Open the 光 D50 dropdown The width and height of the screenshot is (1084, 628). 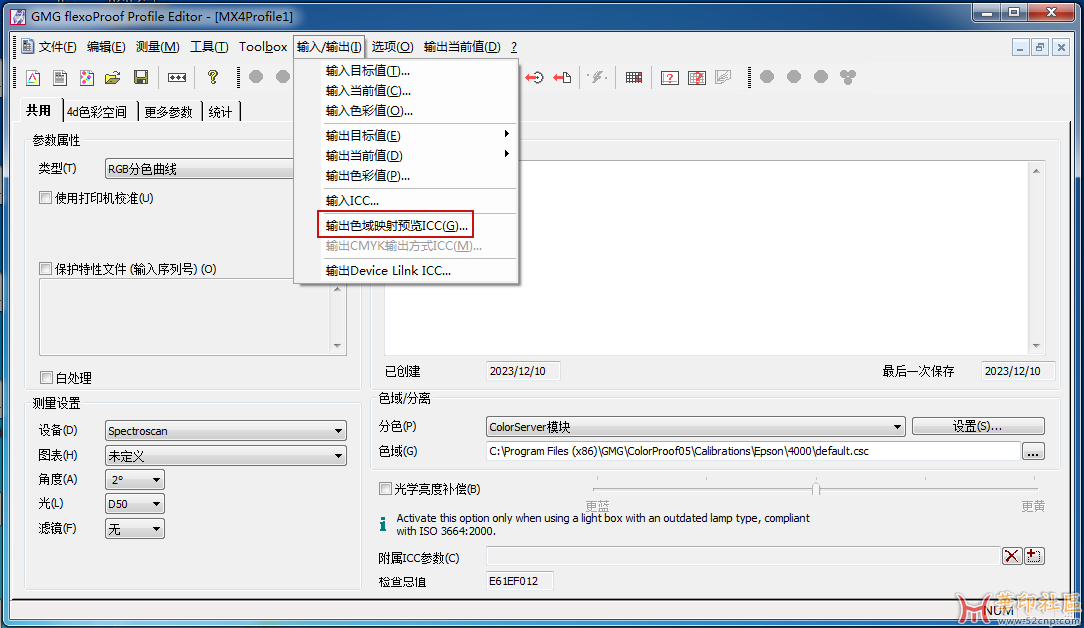pos(135,504)
